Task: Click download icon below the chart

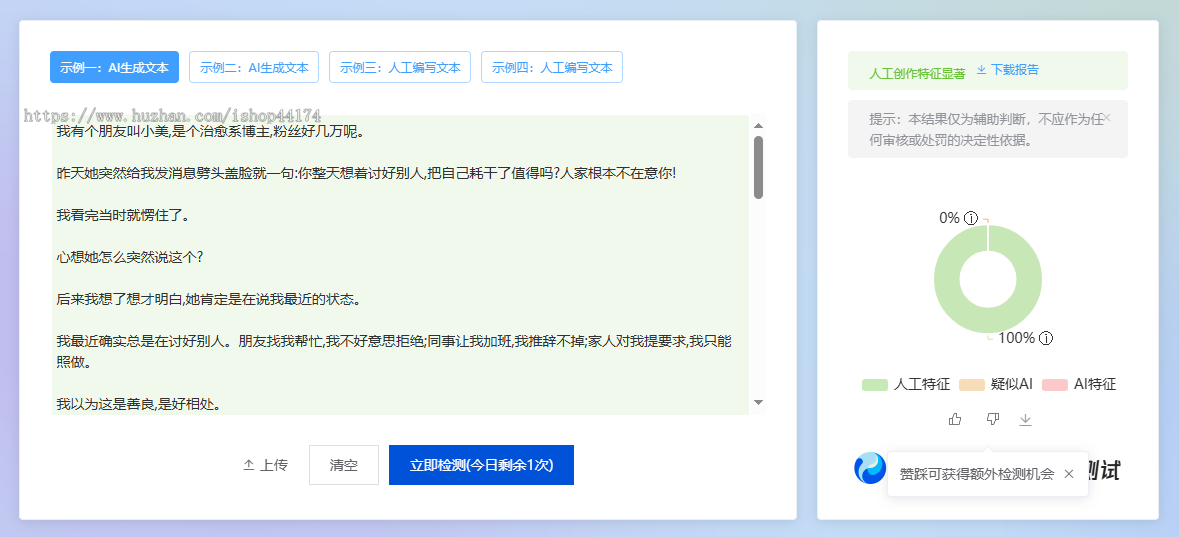Action: tap(1026, 420)
